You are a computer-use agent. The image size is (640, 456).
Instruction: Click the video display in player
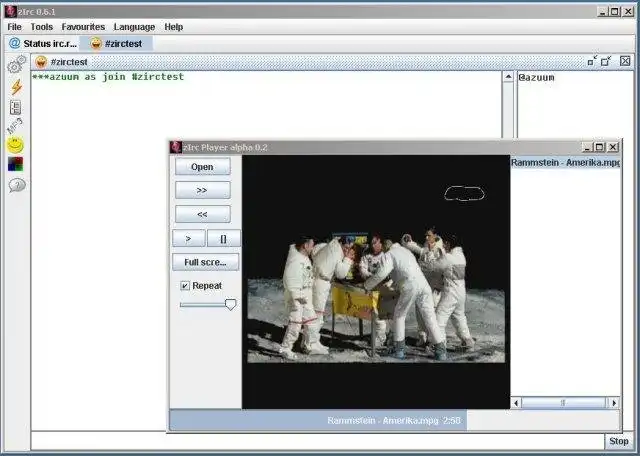(376, 282)
